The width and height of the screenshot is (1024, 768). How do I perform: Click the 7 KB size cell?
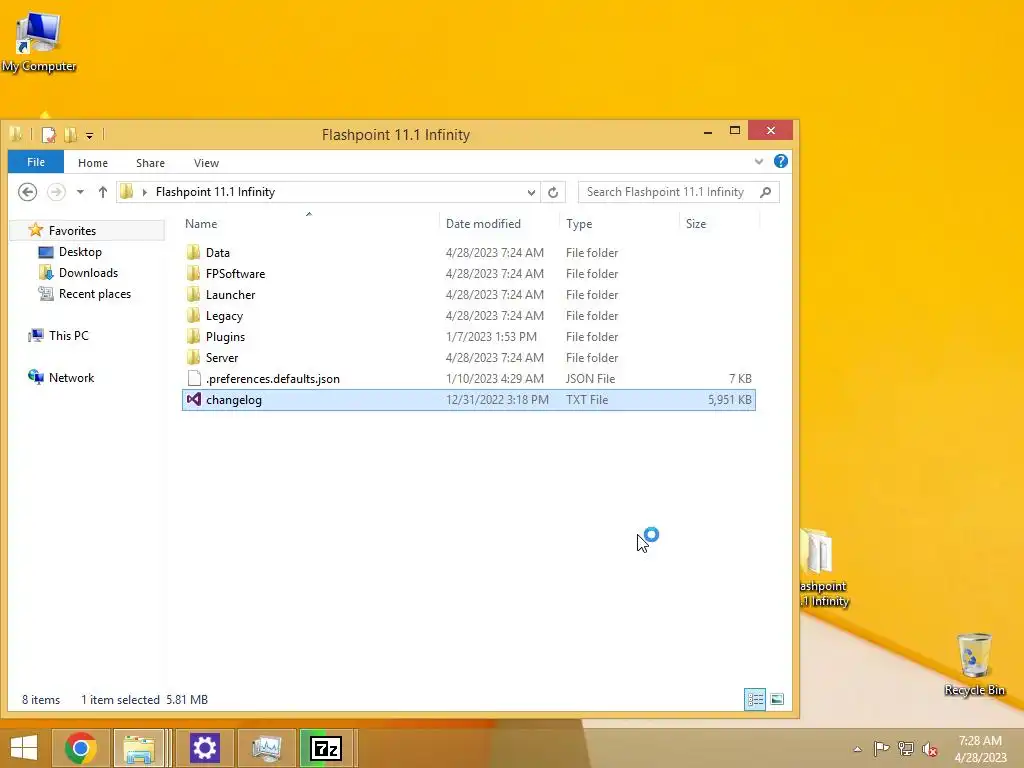point(741,379)
